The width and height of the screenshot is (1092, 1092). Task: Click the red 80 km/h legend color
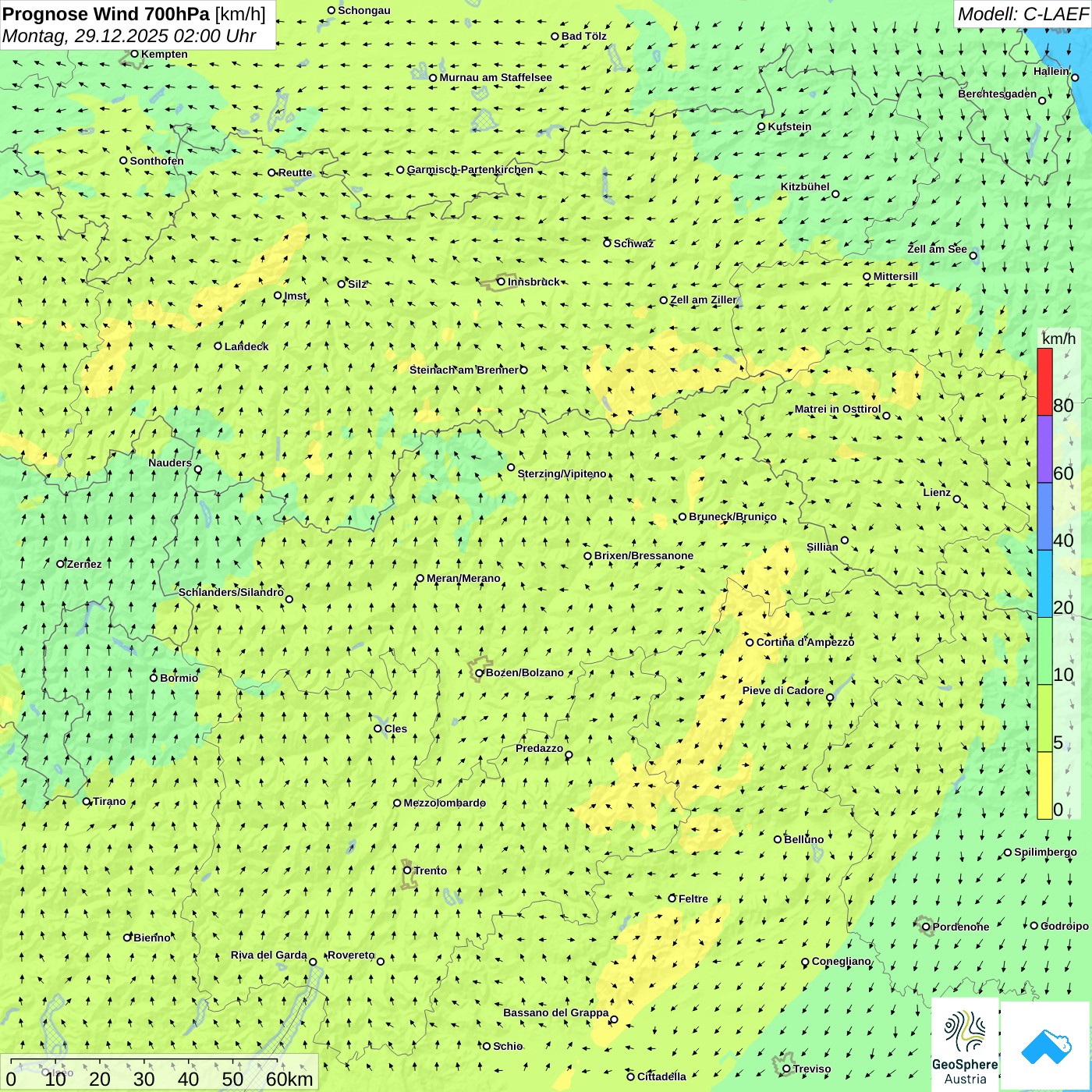(1044, 382)
